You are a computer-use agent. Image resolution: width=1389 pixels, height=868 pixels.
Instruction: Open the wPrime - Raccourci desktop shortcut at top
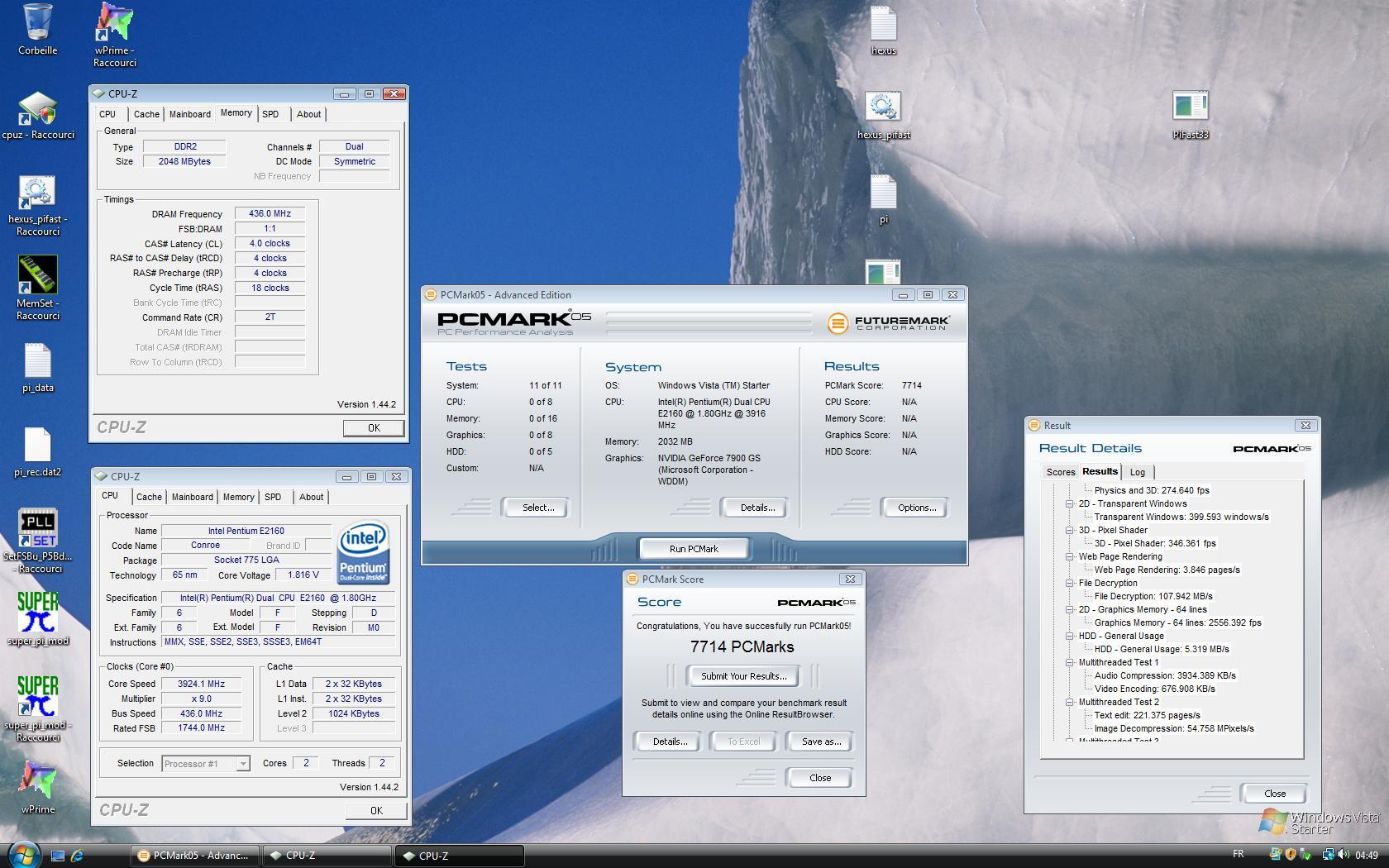pos(114,22)
